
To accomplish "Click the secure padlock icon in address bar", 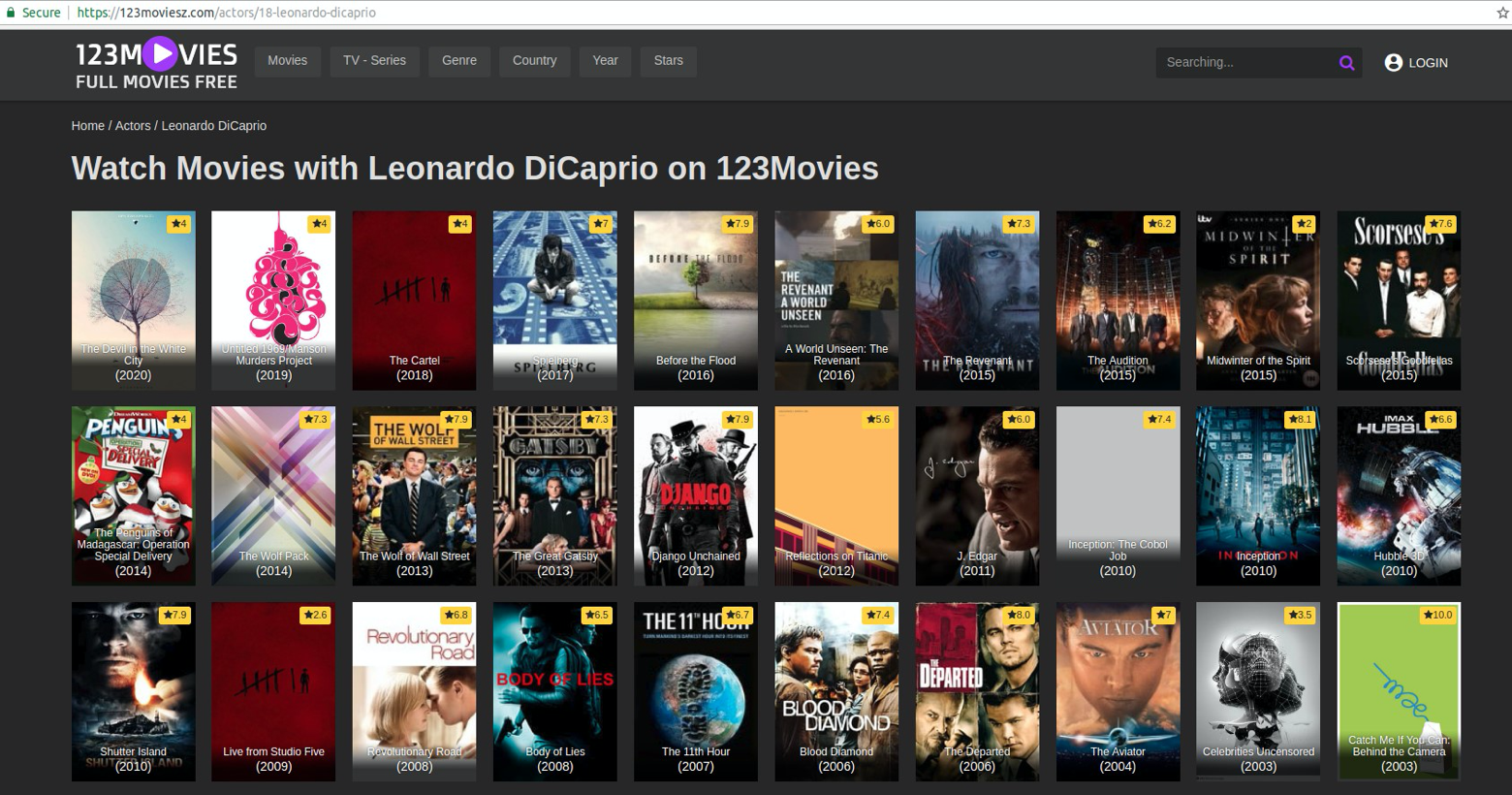I will click(x=11, y=13).
